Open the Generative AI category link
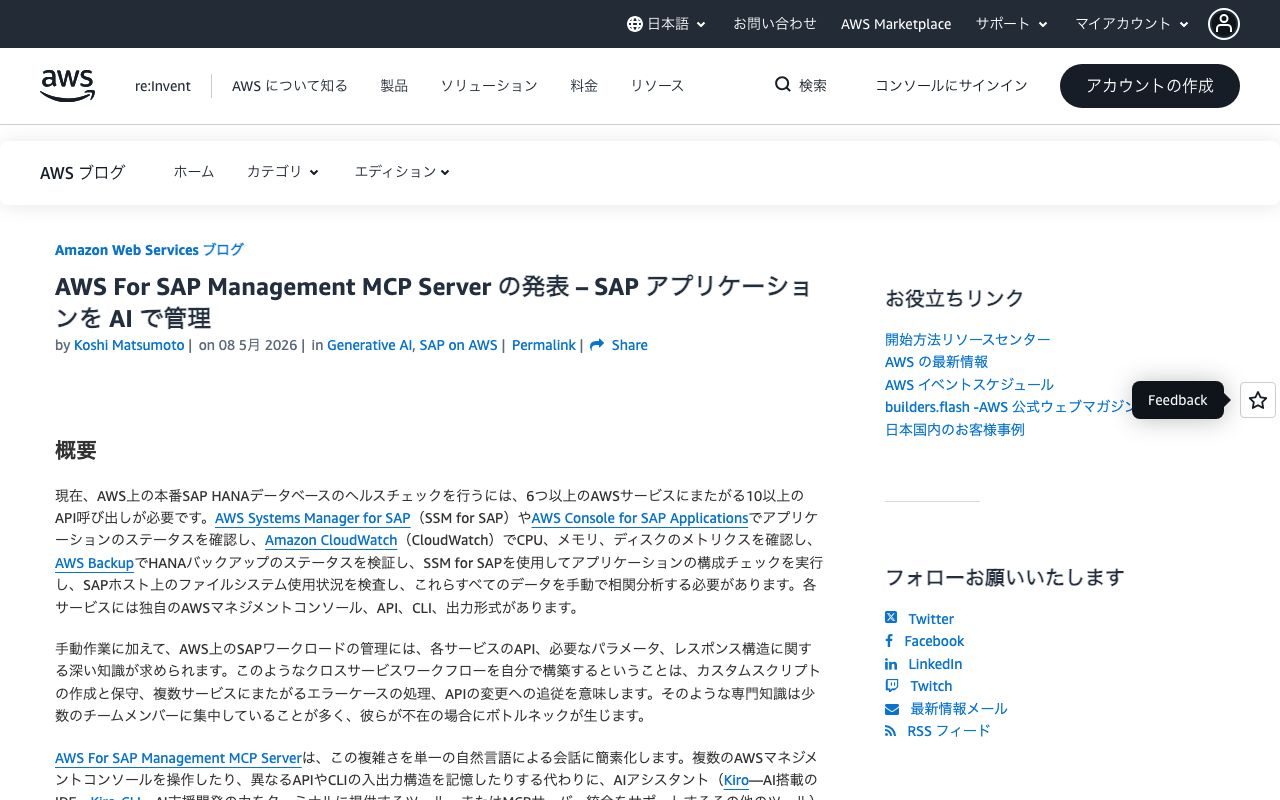 (x=369, y=345)
